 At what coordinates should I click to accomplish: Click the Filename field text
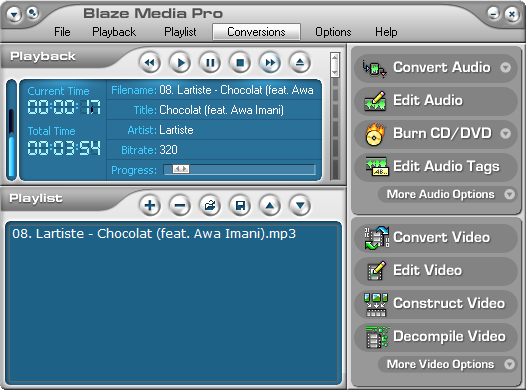[x=236, y=90]
